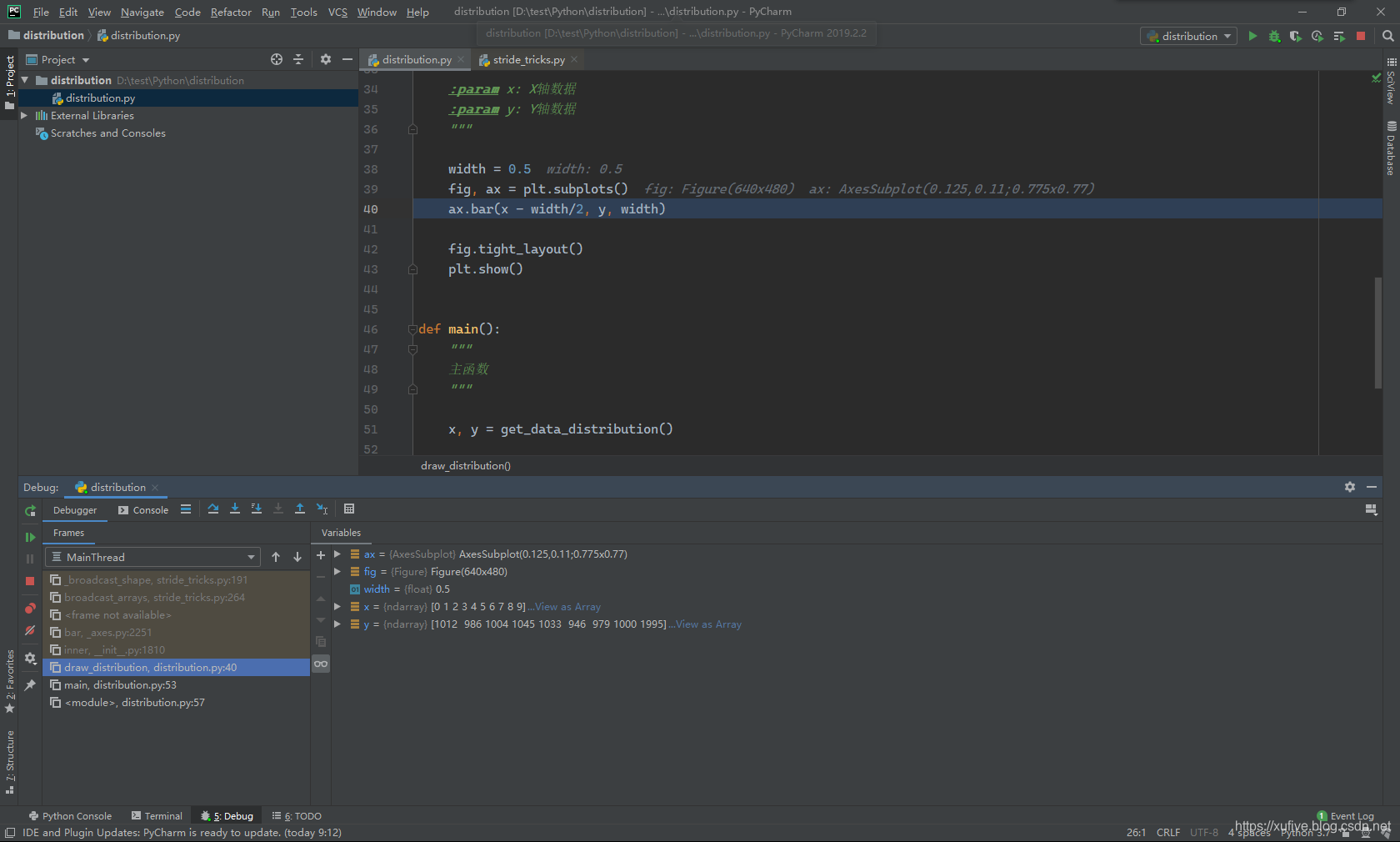Restore layout icon in debug panel
Viewport: 1400px width, 842px height.
tap(1372, 509)
